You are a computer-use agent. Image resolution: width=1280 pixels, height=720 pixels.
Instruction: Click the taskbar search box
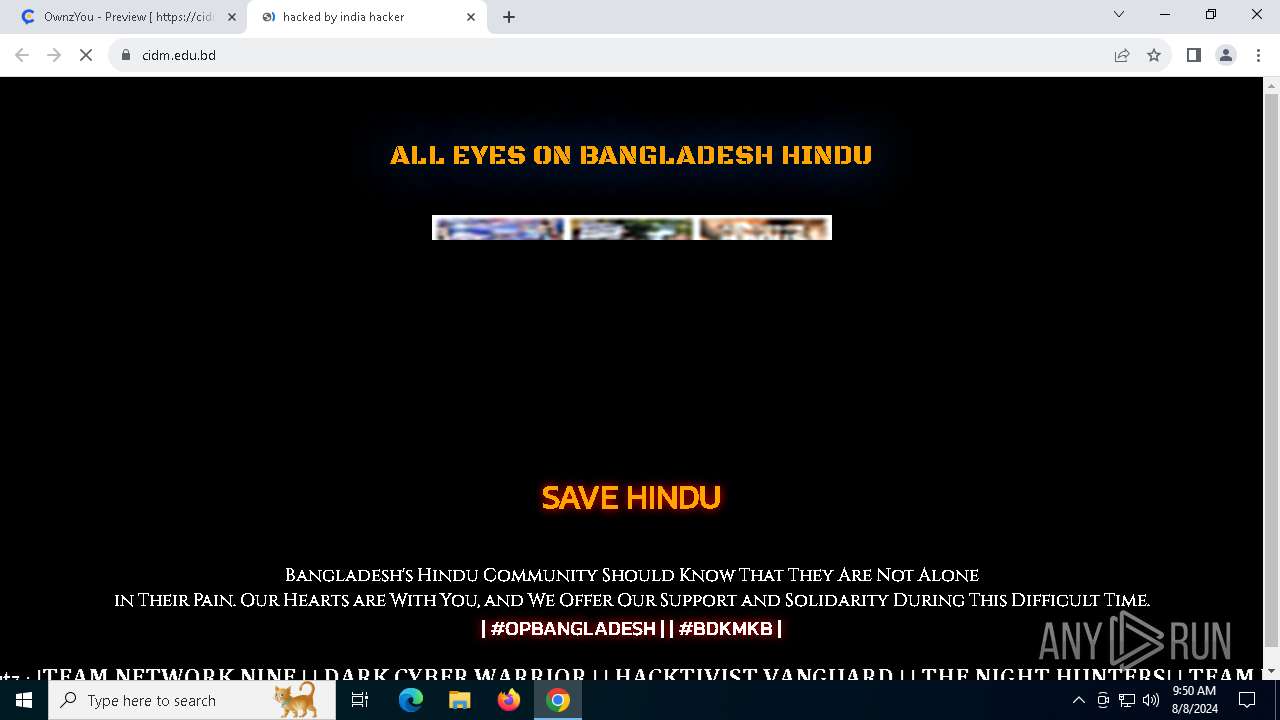(192, 700)
